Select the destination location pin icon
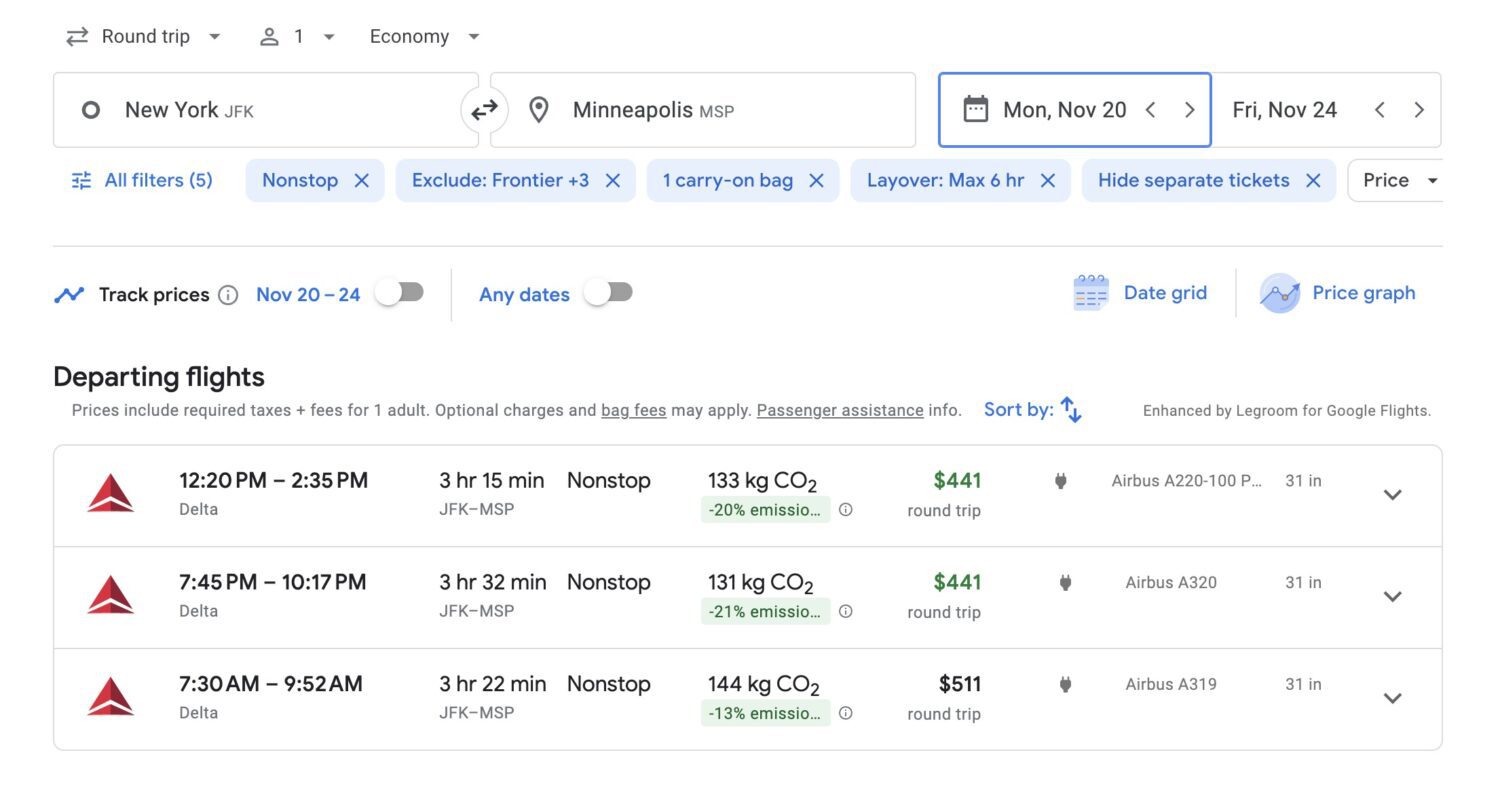The image size is (1500, 795). click(539, 110)
